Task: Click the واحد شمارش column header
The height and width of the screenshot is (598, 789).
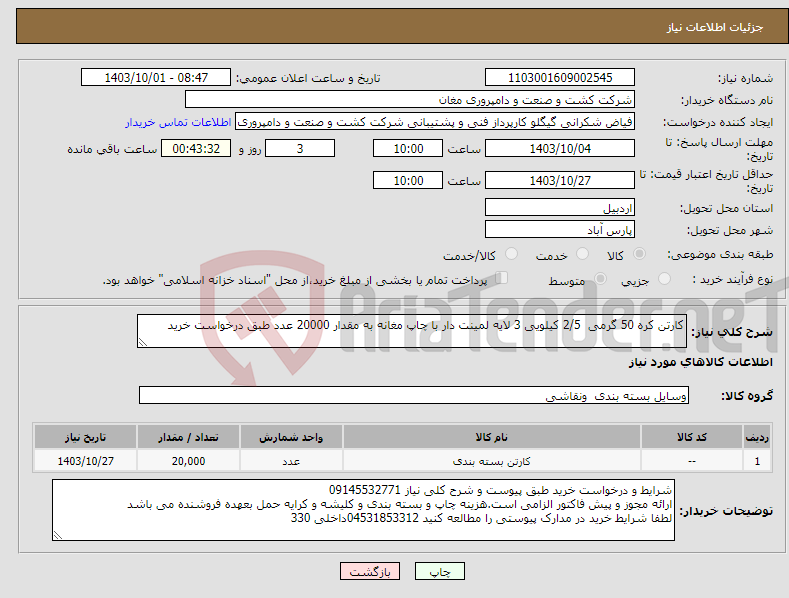Action: click(291, 437)
